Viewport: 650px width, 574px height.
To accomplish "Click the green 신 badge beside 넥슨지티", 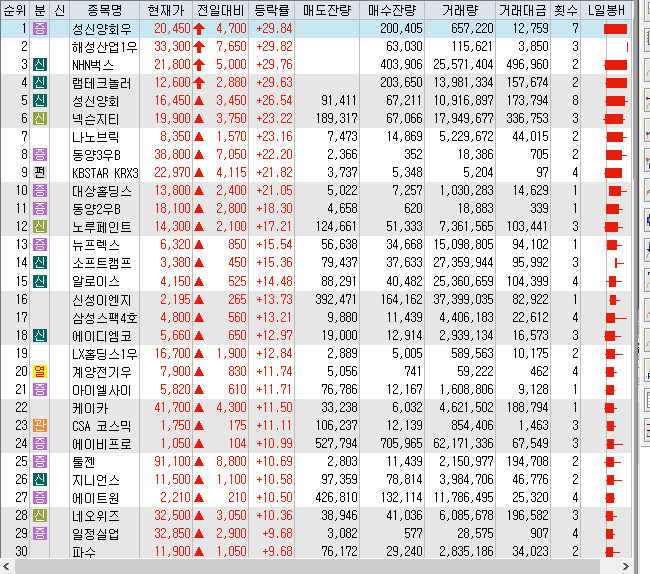I will coord(40,119).
